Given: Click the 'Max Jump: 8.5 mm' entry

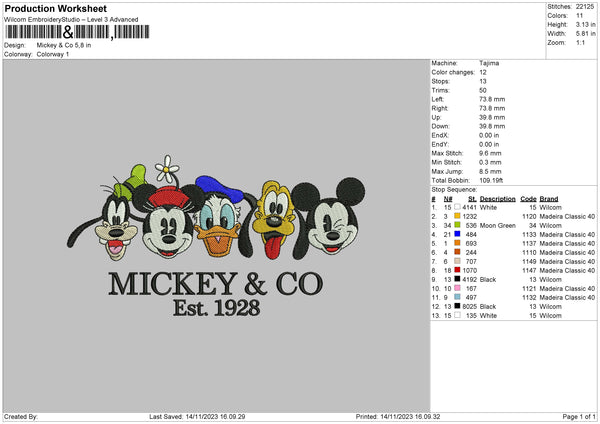Looking at the screenshot, I should point(466,171).
